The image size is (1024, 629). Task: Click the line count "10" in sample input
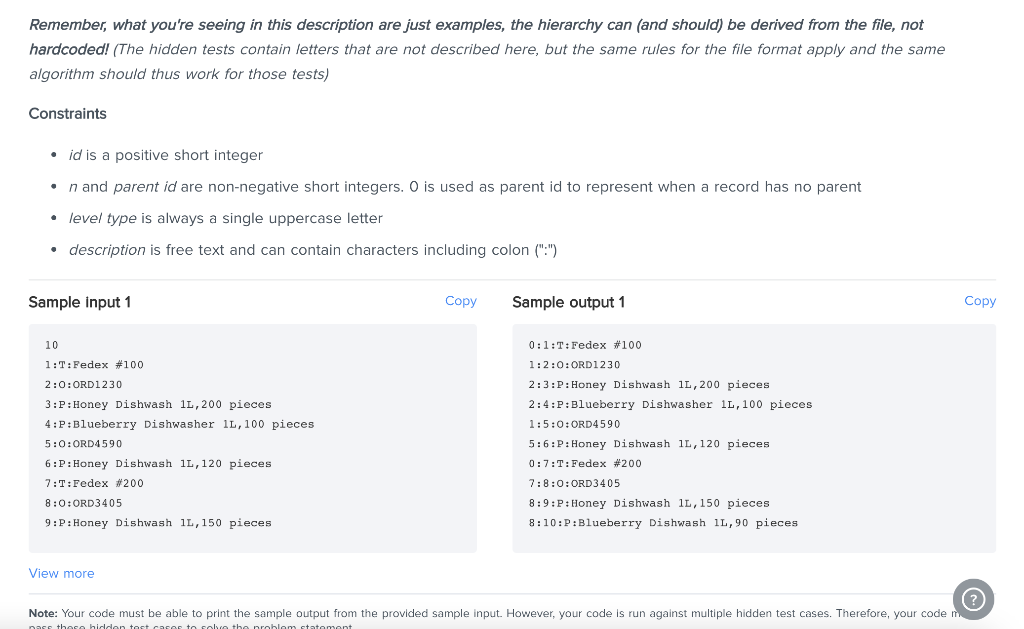coord(52,345)
